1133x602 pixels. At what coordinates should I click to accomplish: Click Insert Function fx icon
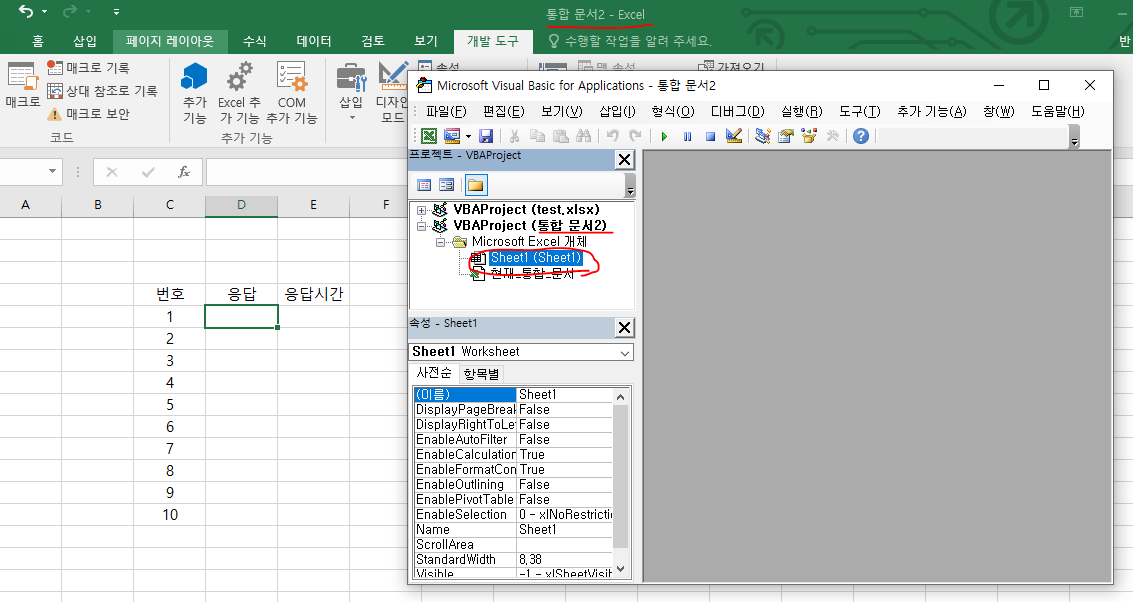pos(184,172)
